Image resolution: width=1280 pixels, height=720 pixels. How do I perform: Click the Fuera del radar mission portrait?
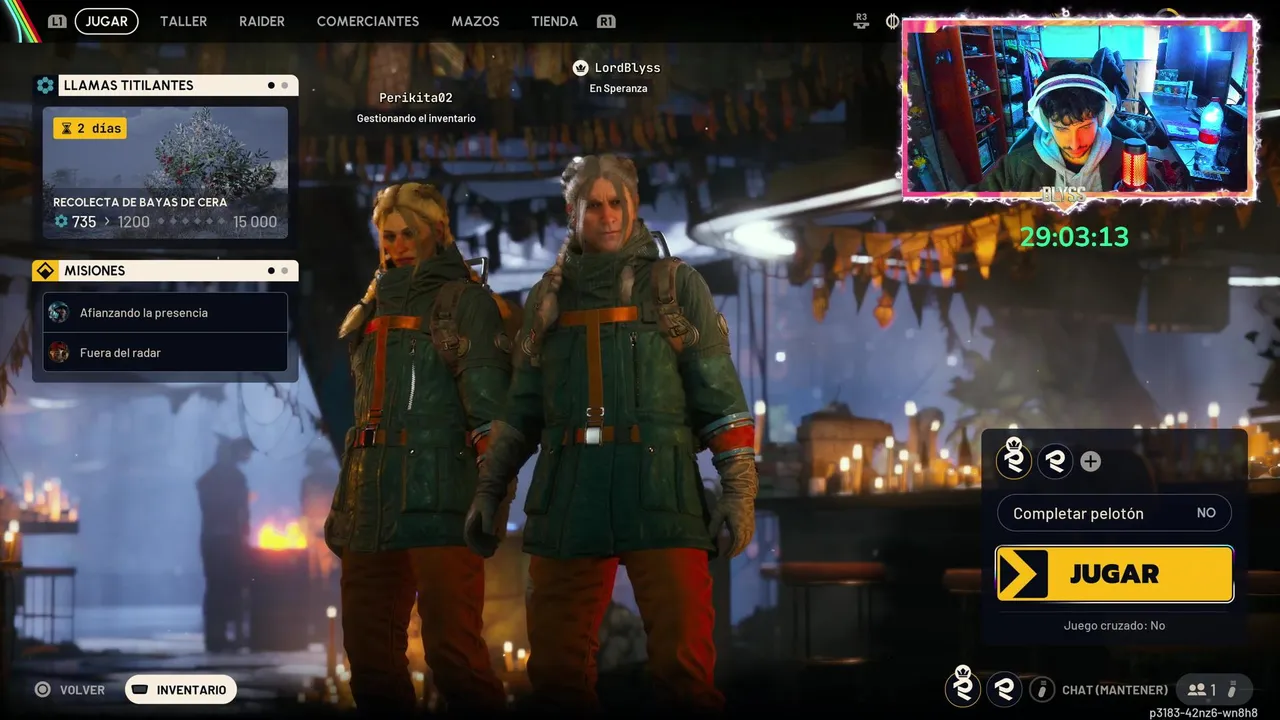[59, 352]
